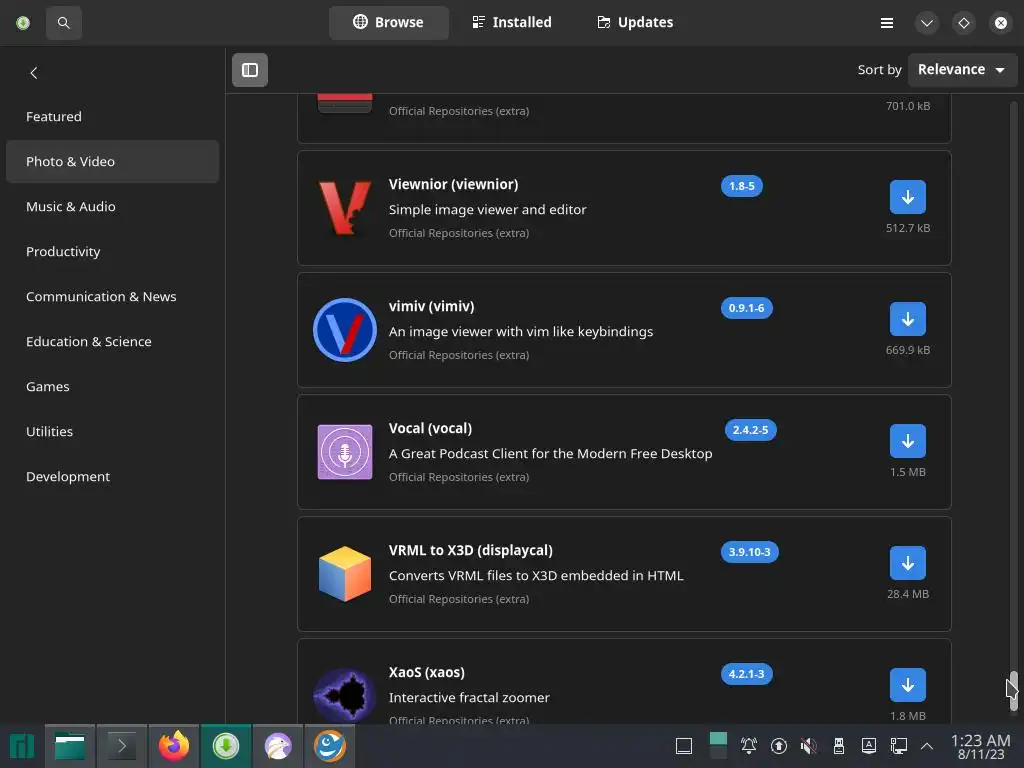Open removable devices tray icon
This screenshot has width=1024, height=768.
click(x=839, y=746)
